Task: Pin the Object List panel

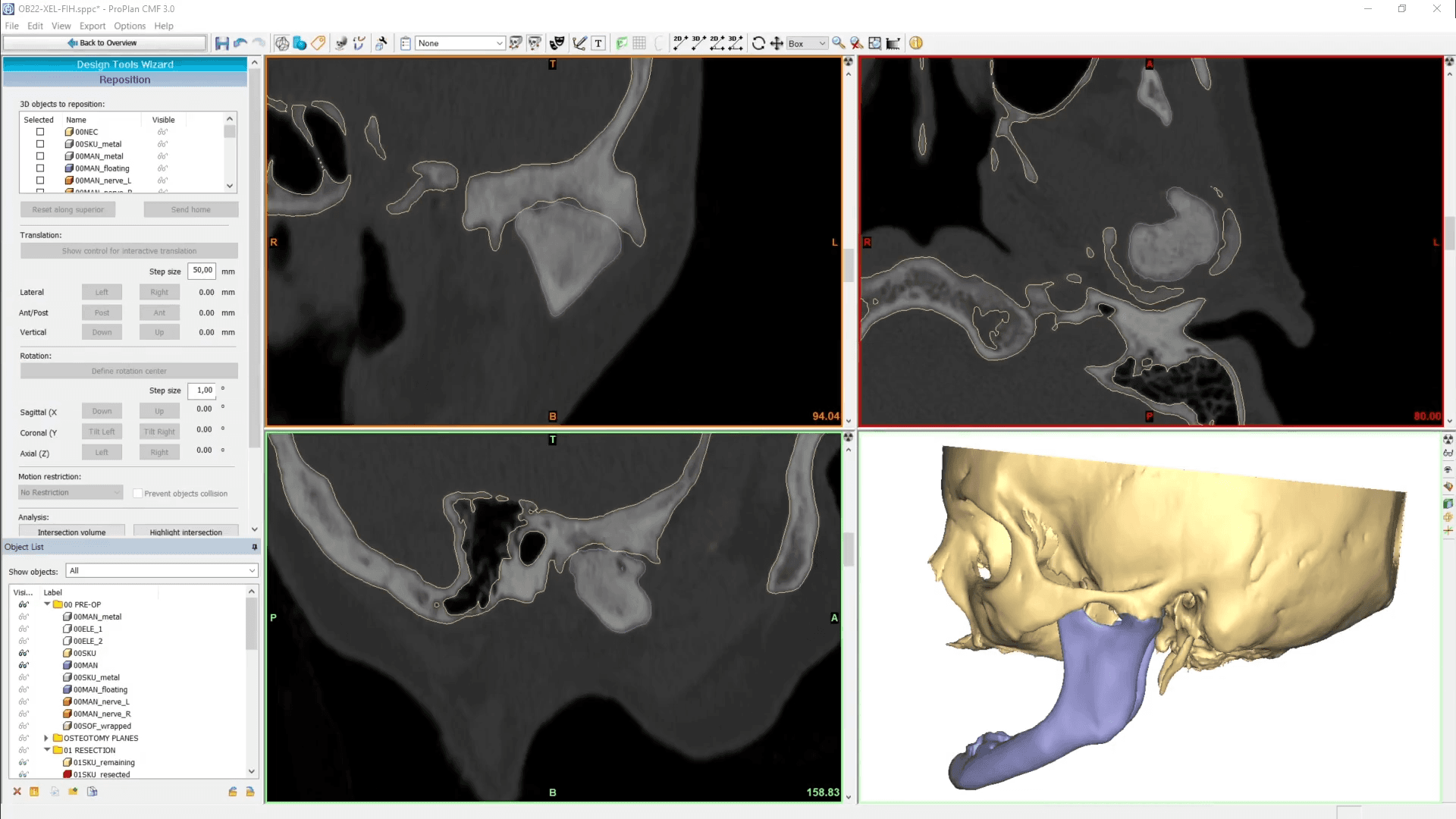Action: click(x=254, y=547)
